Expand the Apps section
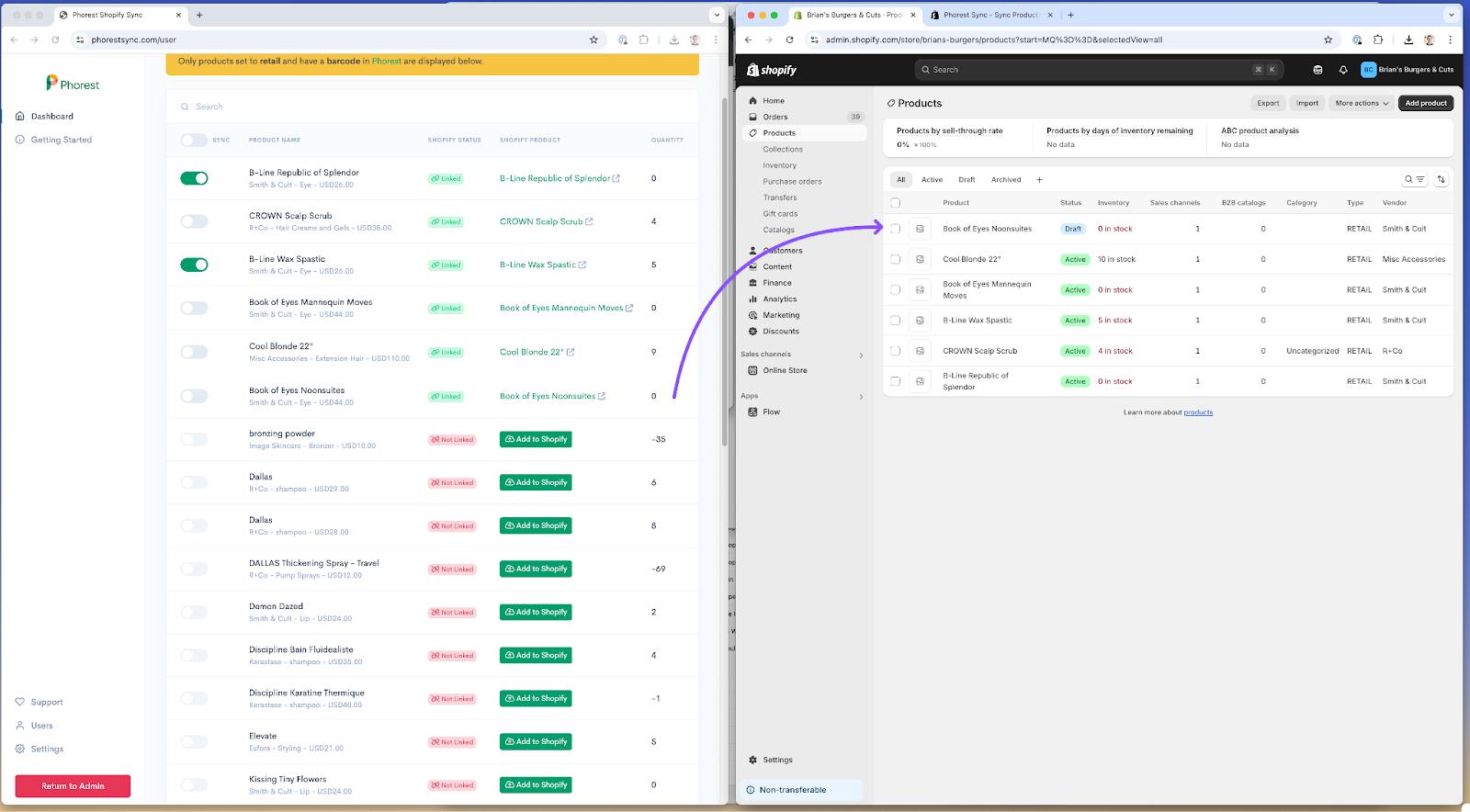 861,397
